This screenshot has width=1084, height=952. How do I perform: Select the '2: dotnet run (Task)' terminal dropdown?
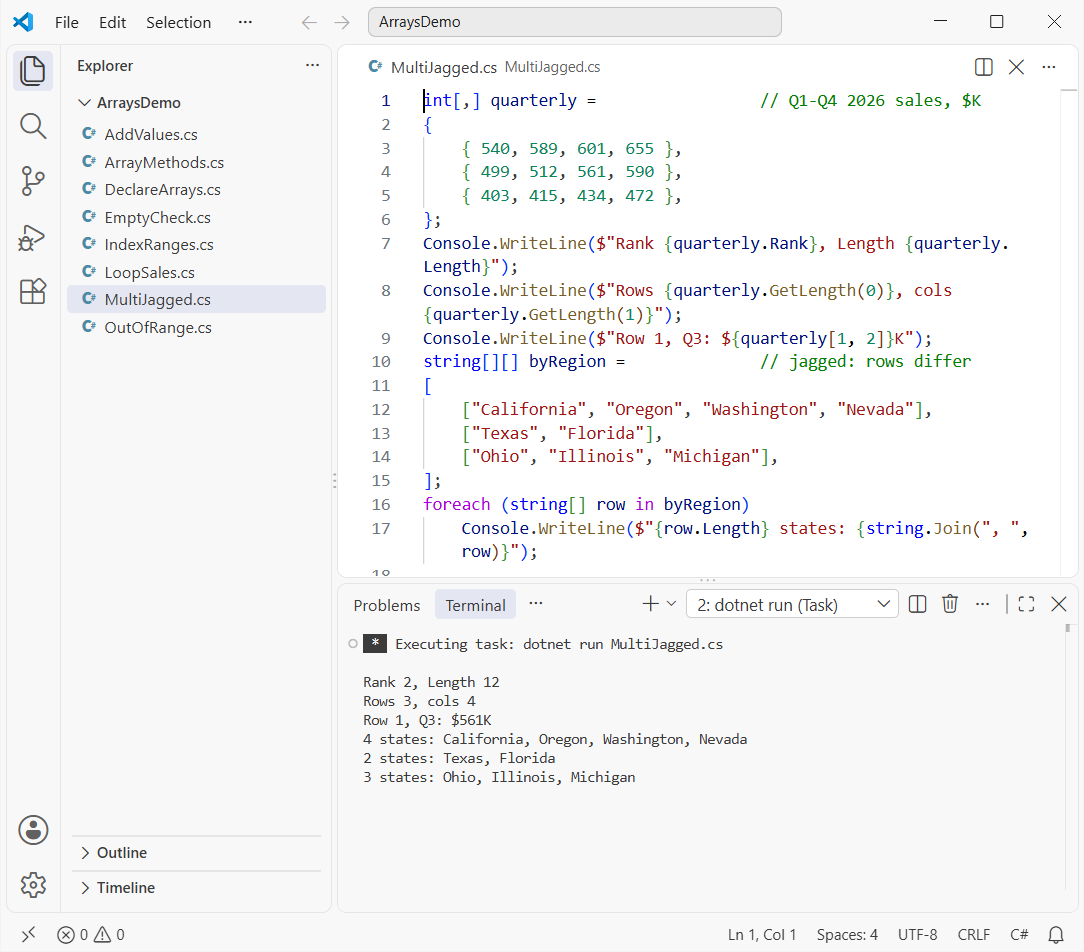pos(792,604)
